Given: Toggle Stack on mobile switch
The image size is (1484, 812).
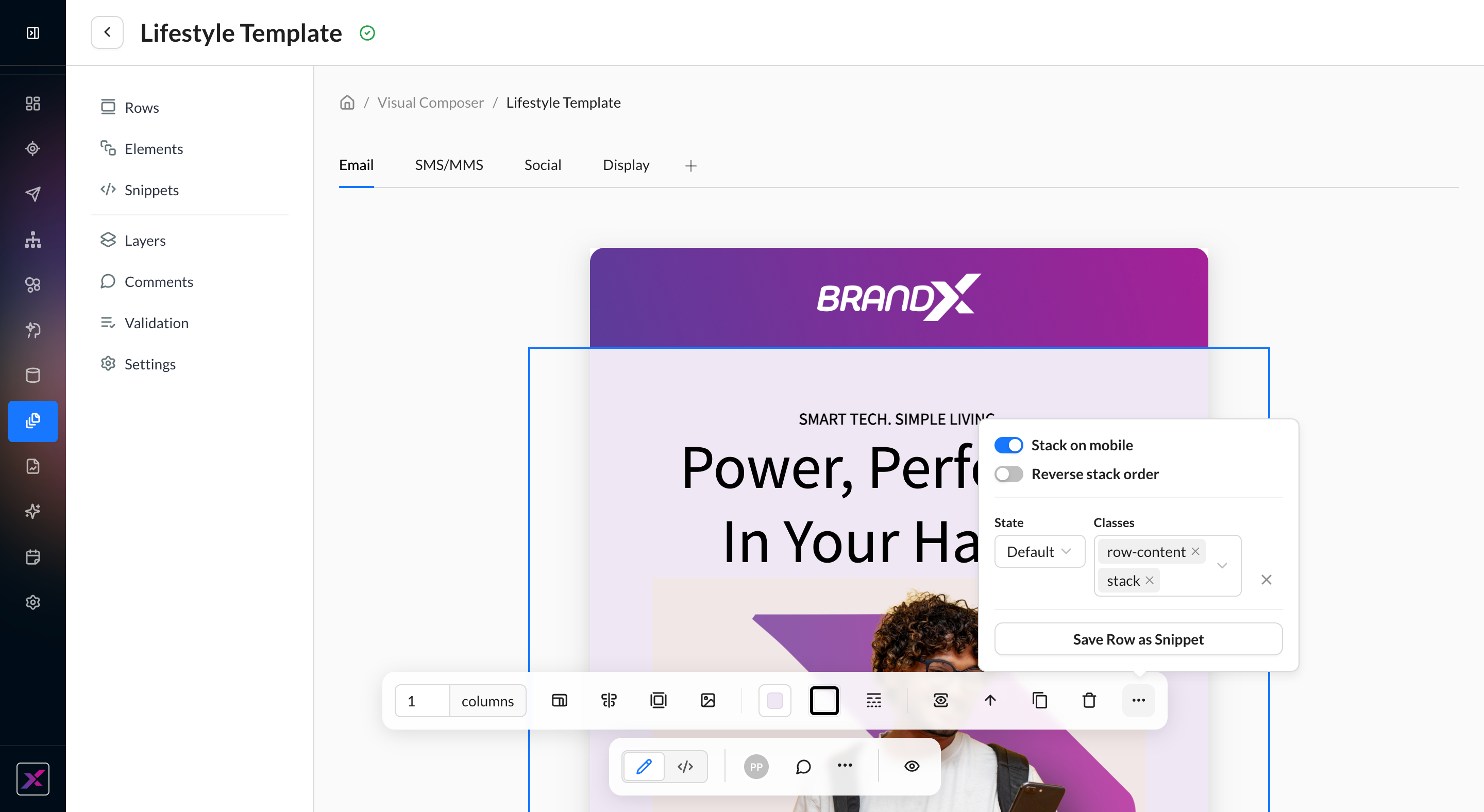Looking at the screenshot, I should pyautogui.click(x=1009, y=445).
